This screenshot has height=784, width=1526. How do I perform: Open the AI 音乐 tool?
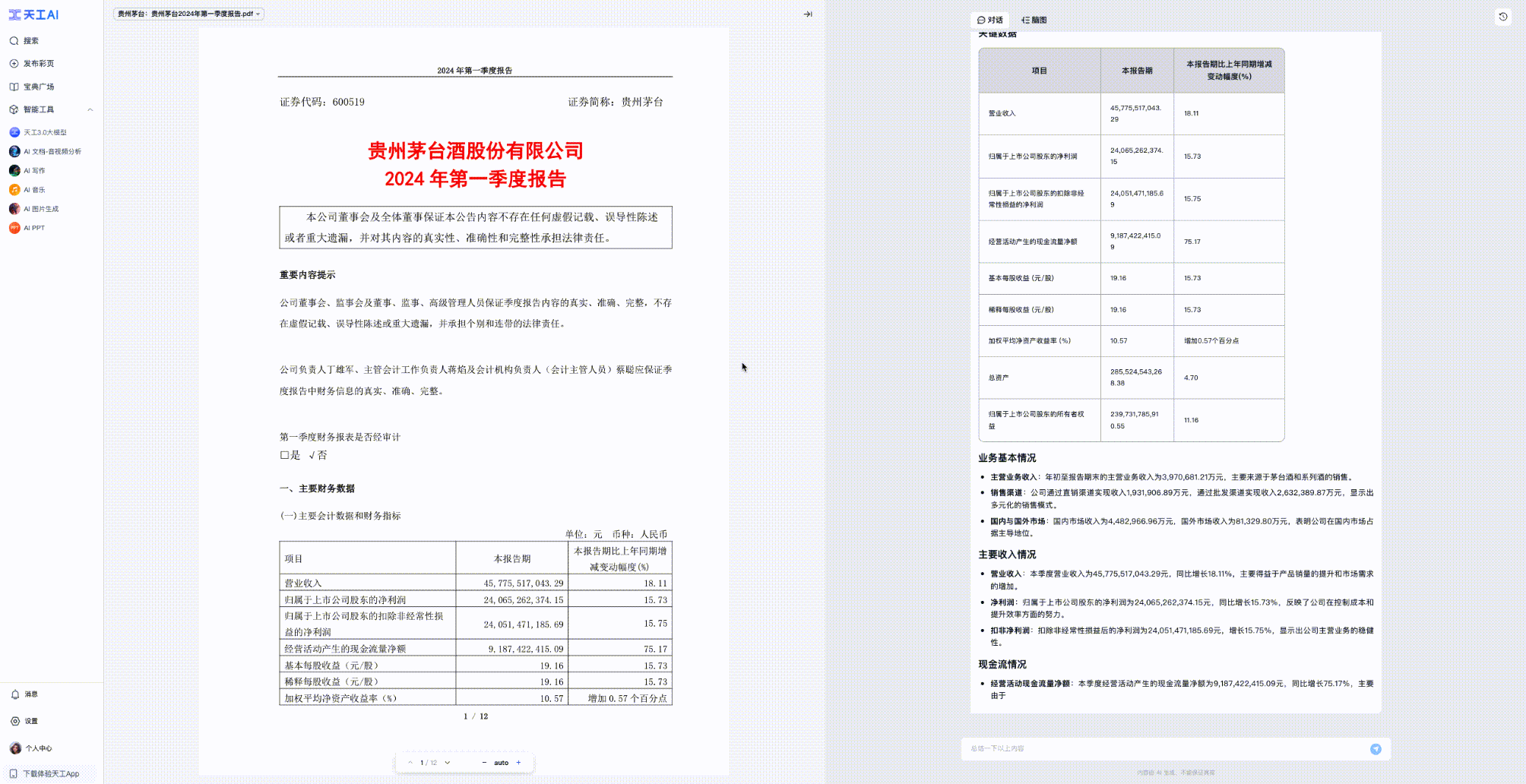(35, 189)
